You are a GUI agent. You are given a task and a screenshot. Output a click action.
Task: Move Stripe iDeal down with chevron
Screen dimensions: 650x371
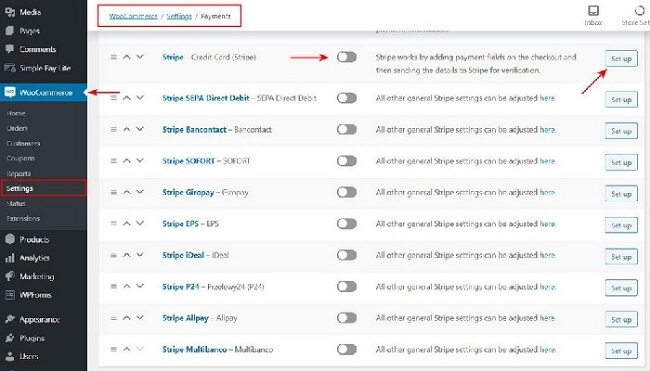click(x=140, y=255)
